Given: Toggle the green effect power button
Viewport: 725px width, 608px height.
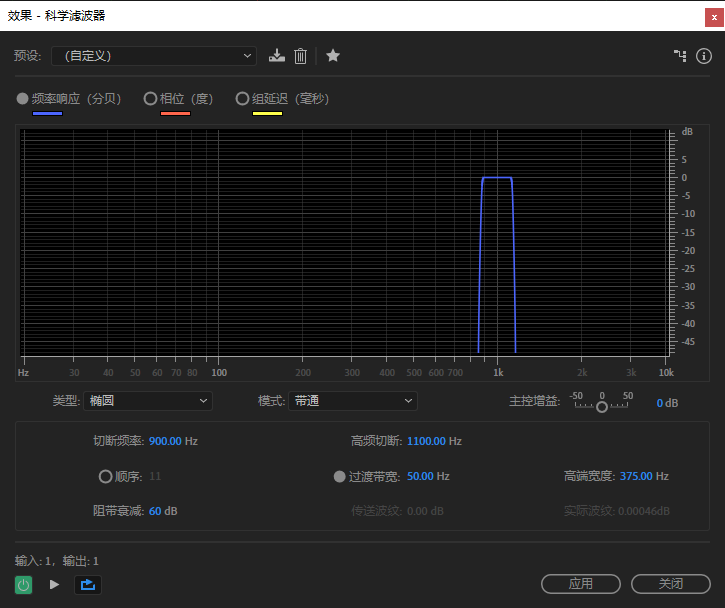Looking at the screenshot, I should [24, 584].
